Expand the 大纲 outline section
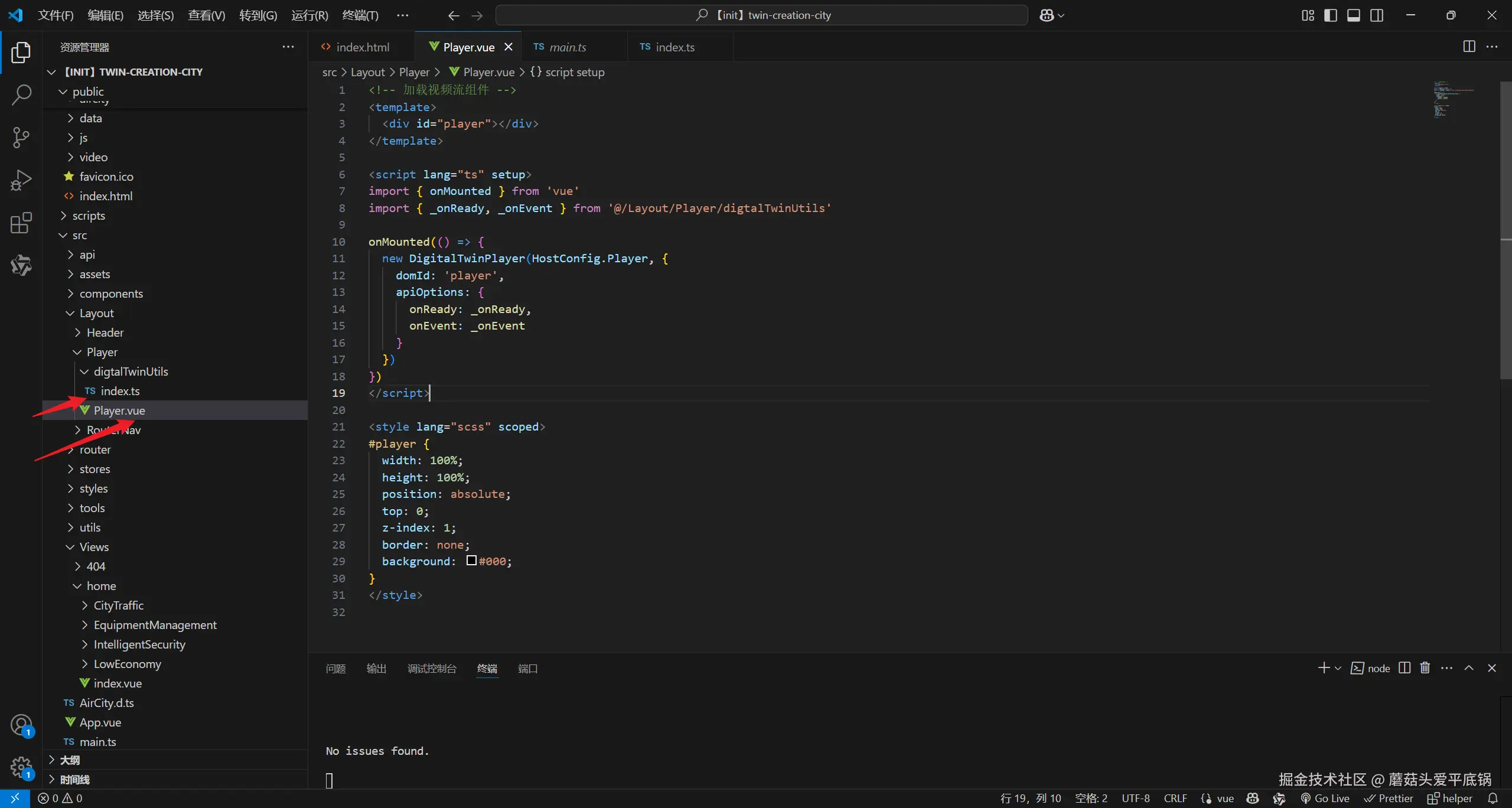 click(x=70, y=760)
